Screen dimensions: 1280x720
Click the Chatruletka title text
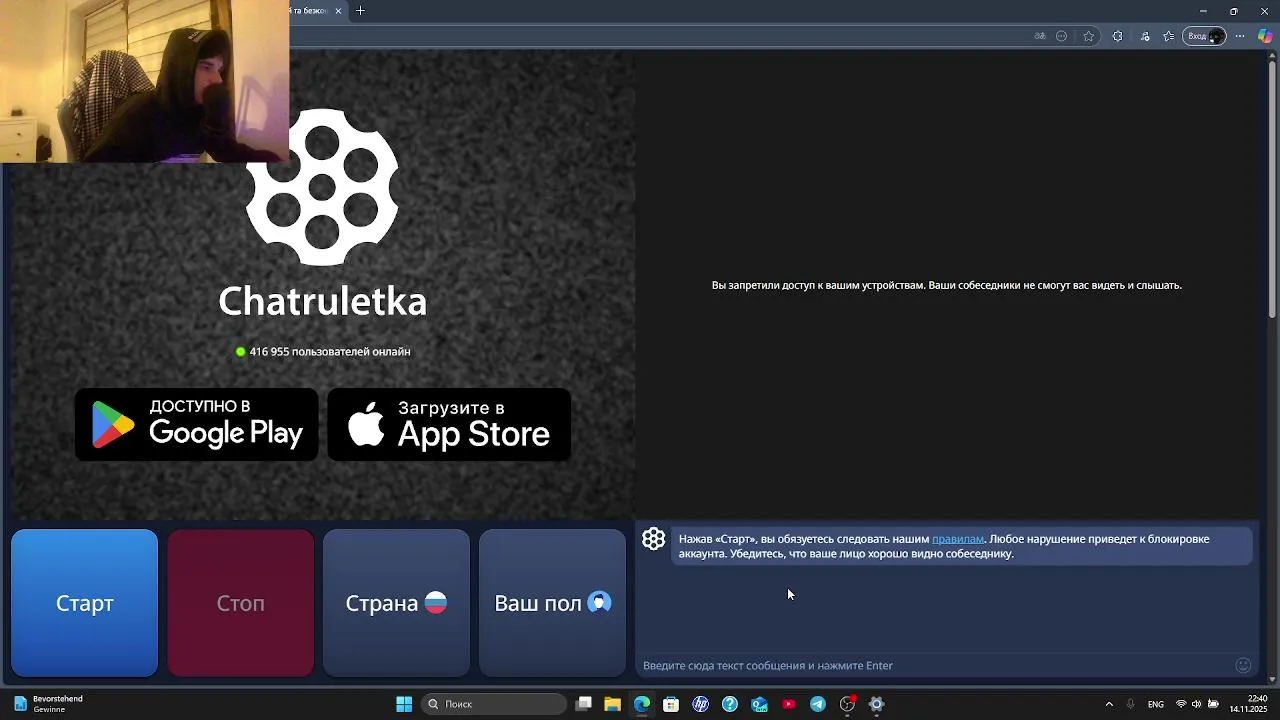coord(322,301)
